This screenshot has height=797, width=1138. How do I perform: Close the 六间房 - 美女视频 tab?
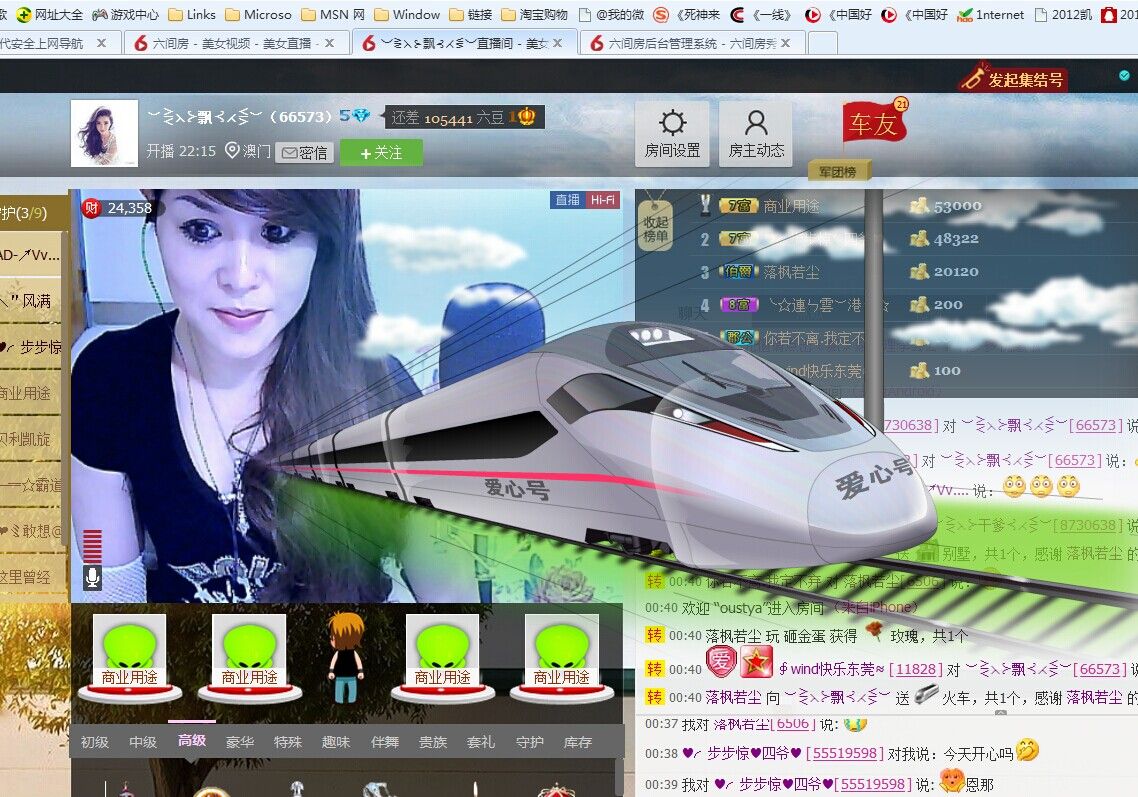point(329,44)
